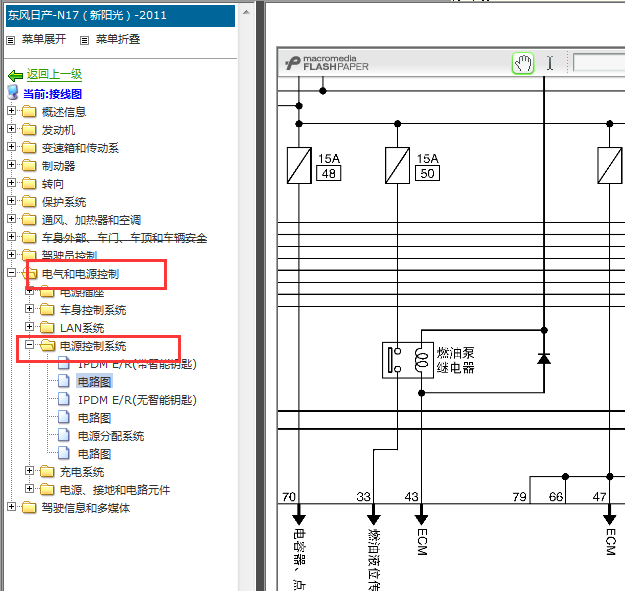This screenshot has height=591, width=625.
Task: Click the LAN系统 folder icon
Action: coord(47,327)
